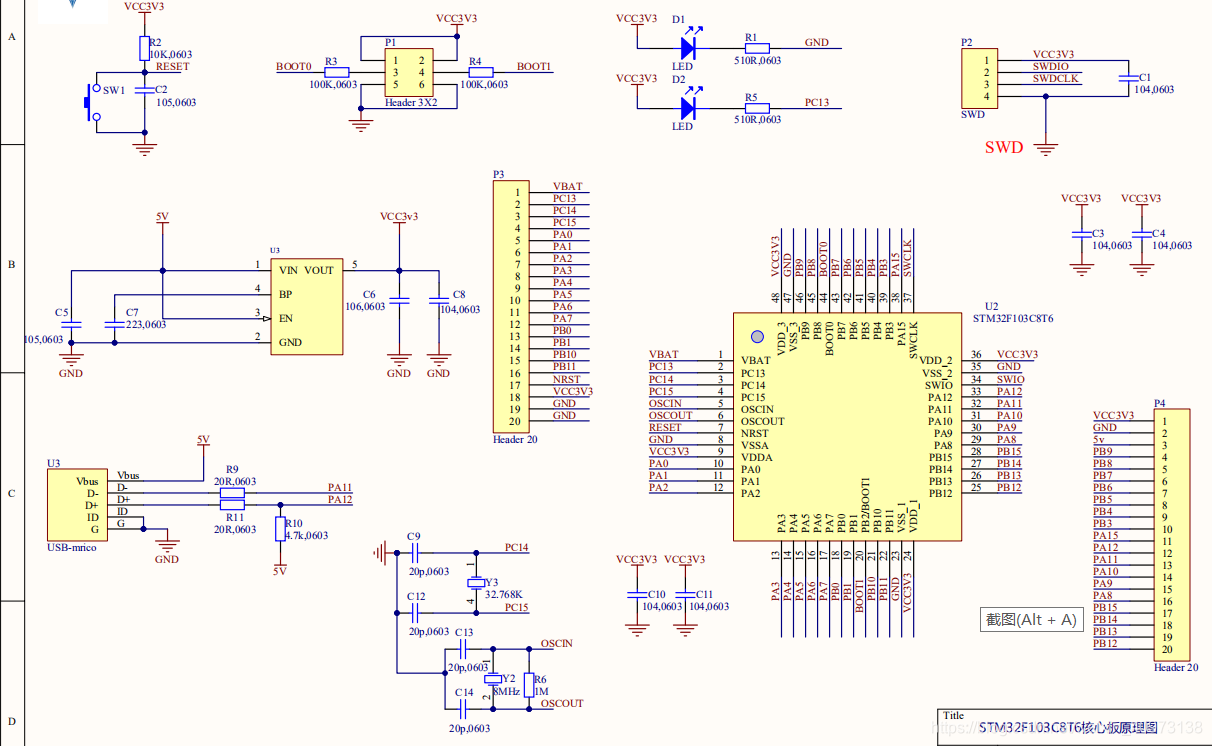This screenshot has height=746, width=1212.
Task: Select resistor R5 going to PC13
Action: click(757, 107)
